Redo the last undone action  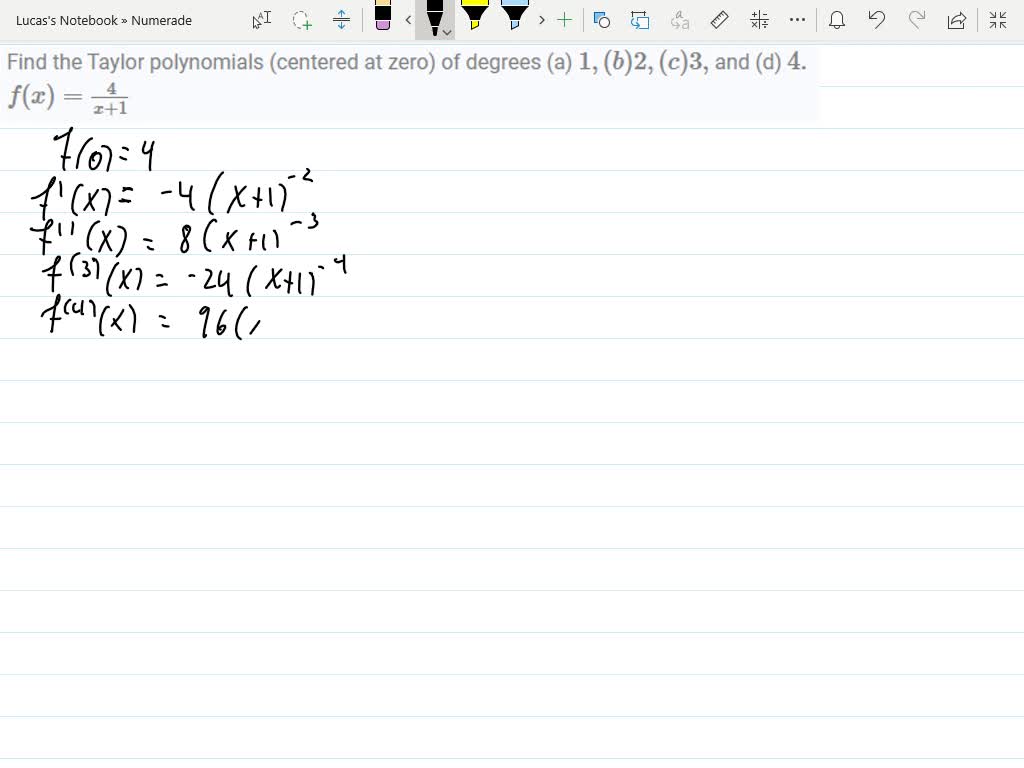click(x=917, y=20)
